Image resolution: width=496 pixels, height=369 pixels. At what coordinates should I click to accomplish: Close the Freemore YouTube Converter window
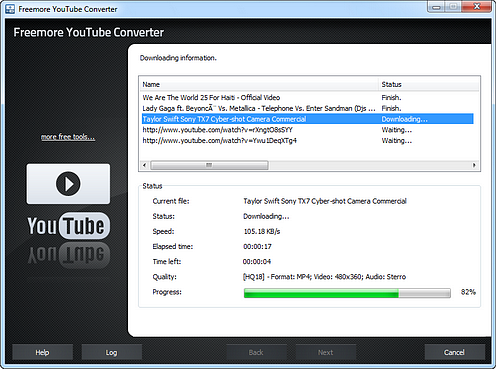point(477,7)
